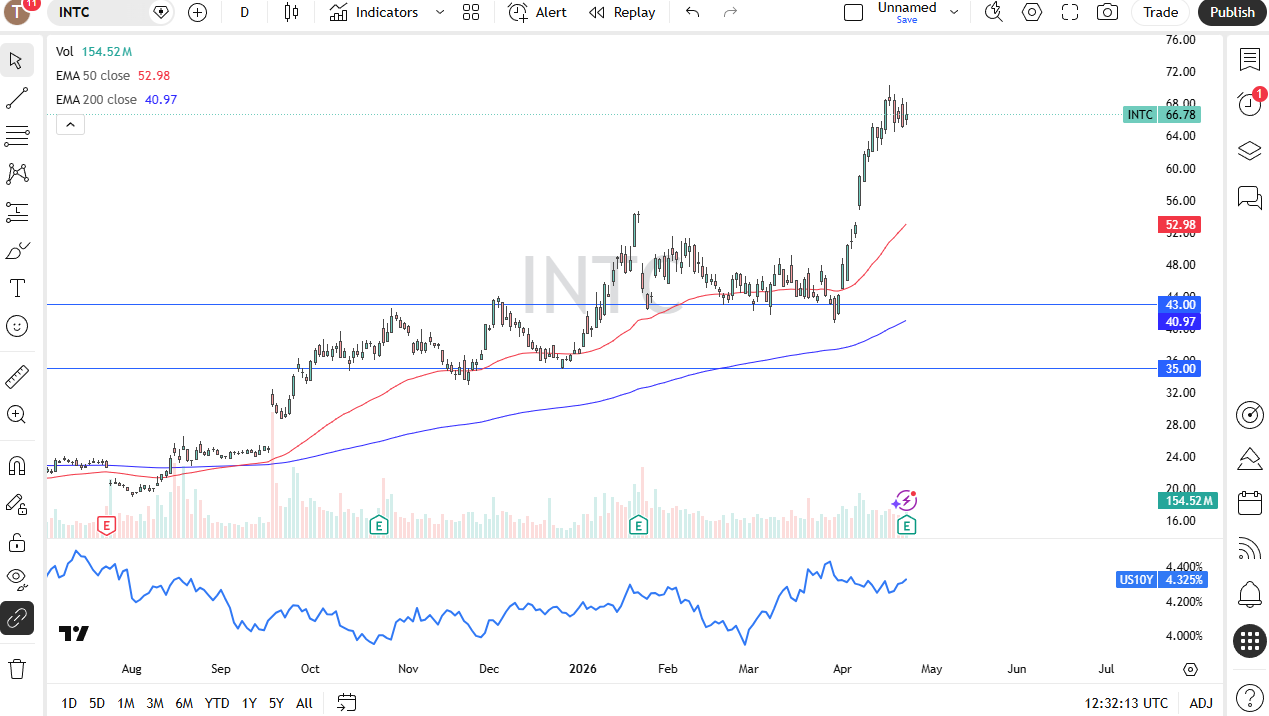The width and height of the screenshot is (1269, 716).
Task: Open the object tree layers panel
Action: [x=1249, y=151]
